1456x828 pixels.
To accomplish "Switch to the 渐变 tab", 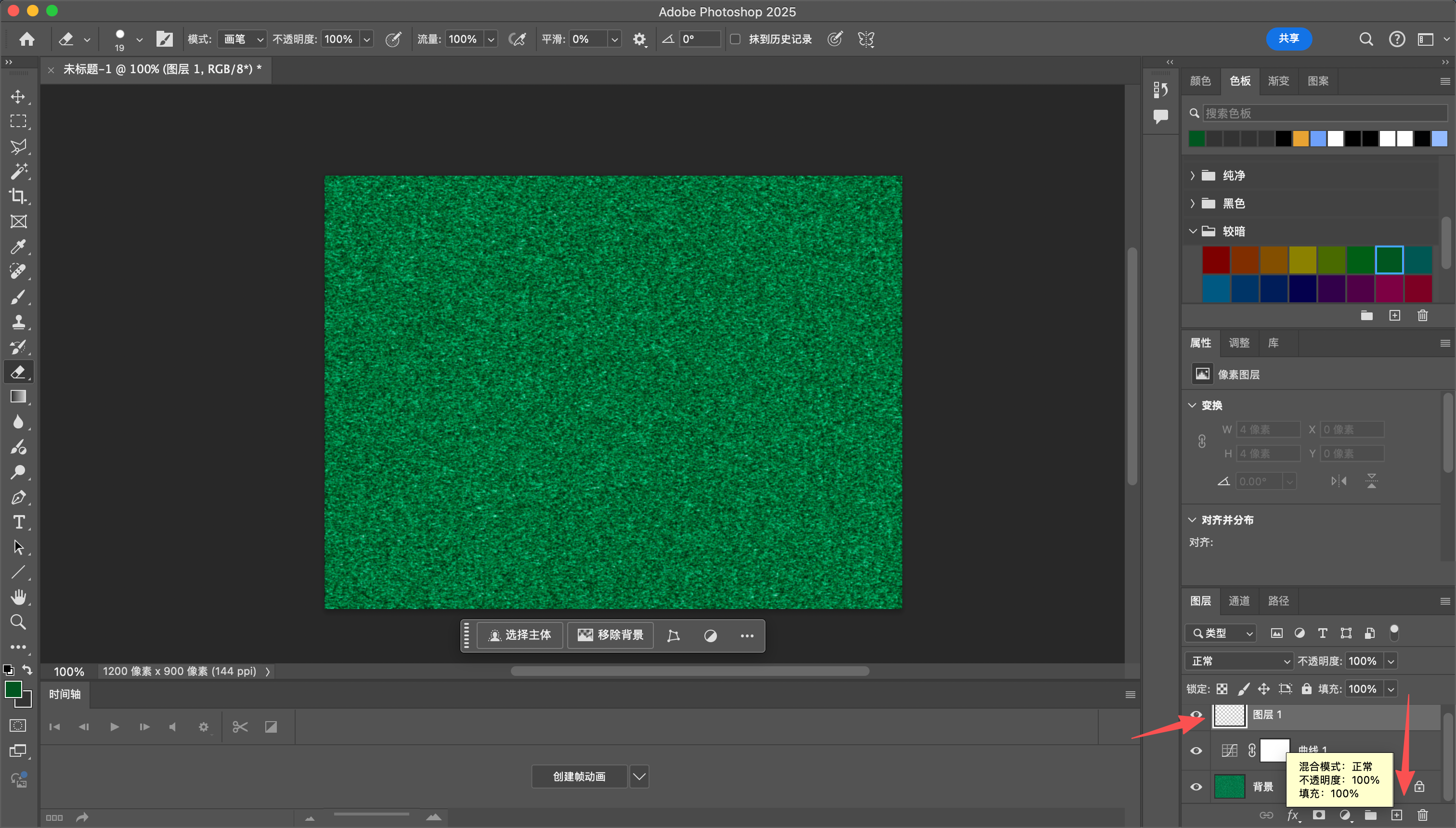I will [x=1278, y=81].
